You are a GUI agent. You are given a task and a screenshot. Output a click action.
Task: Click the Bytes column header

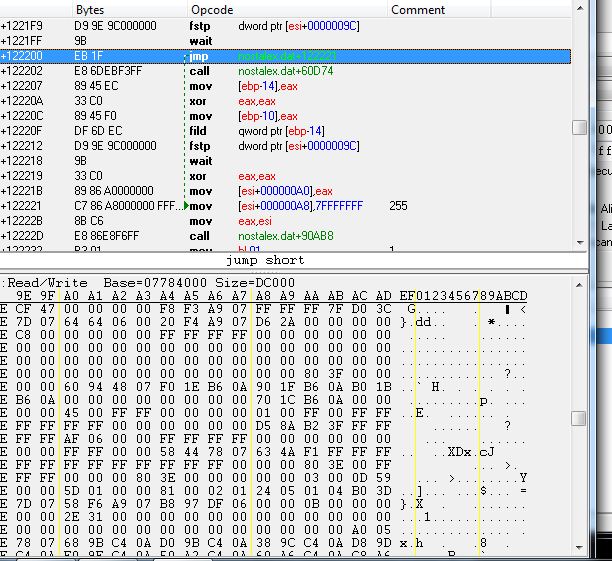[x=90, y=9]
